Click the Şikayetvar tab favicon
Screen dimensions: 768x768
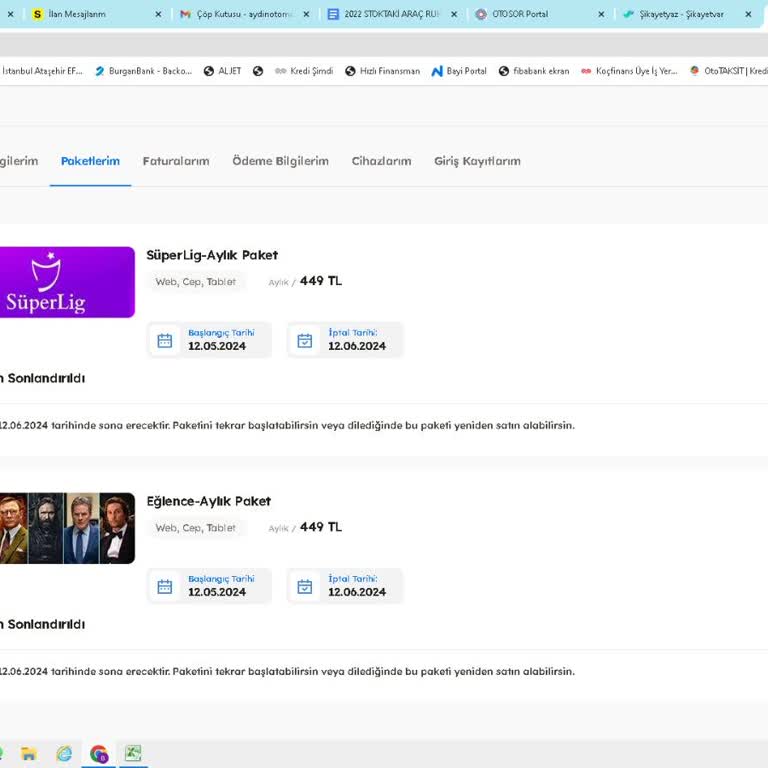coord(628,14)
